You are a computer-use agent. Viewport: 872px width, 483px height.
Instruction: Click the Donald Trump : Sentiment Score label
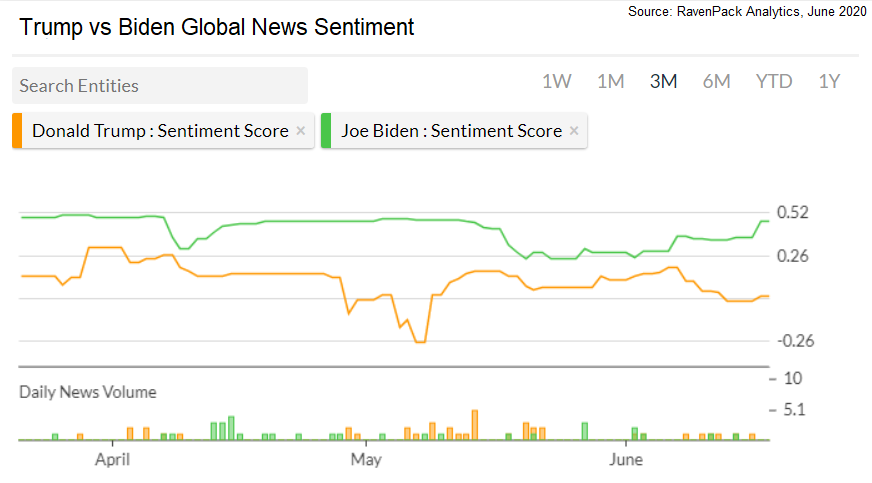(160, 131)
